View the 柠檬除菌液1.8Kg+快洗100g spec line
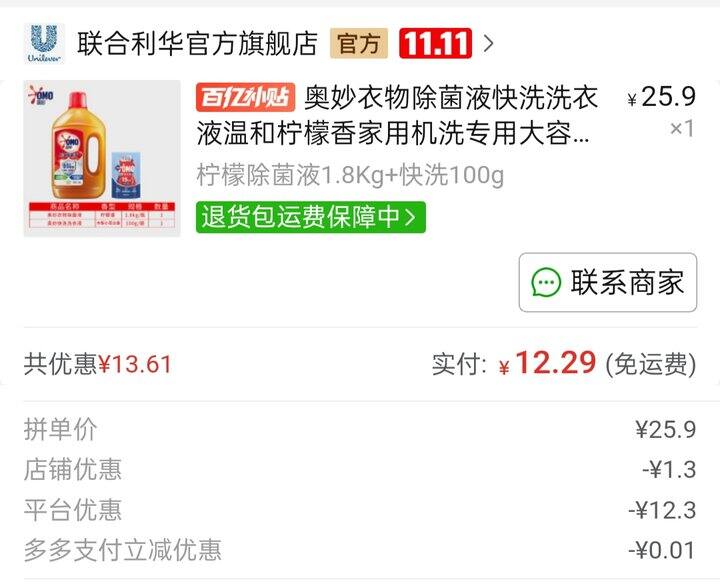 coord(350,175)
